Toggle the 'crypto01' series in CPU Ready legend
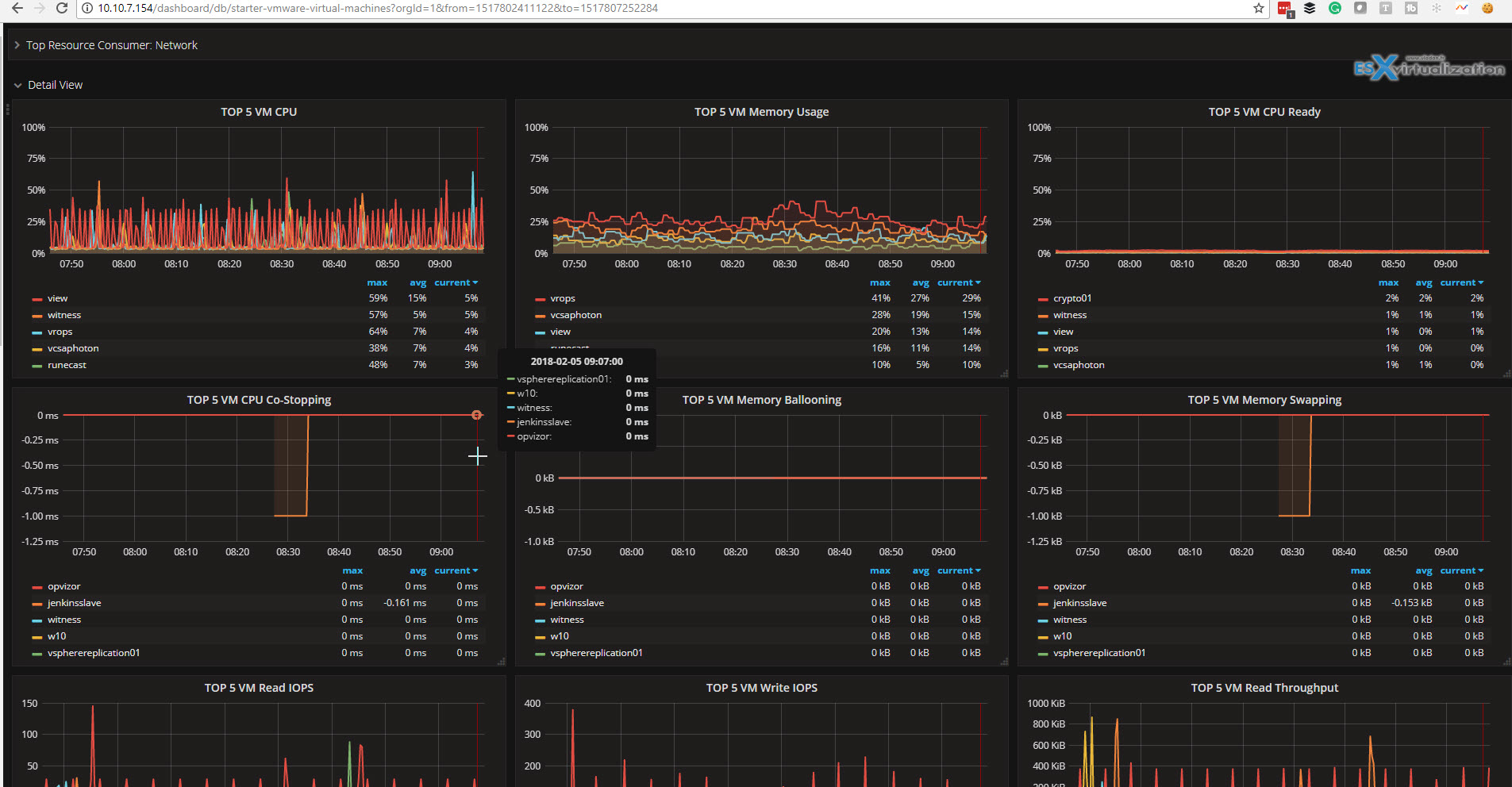Image resolution: width=1512 pixels, height=787 pixels. click(x=1072, y=298)
